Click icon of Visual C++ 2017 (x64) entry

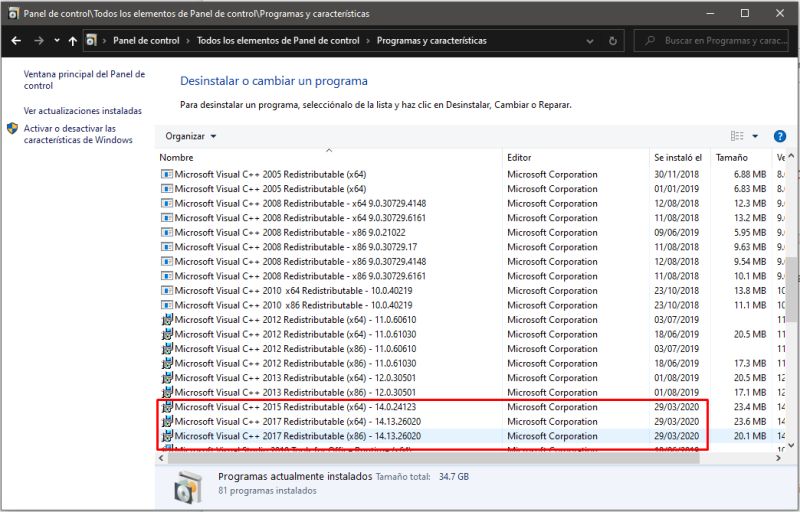click(167, 421)
